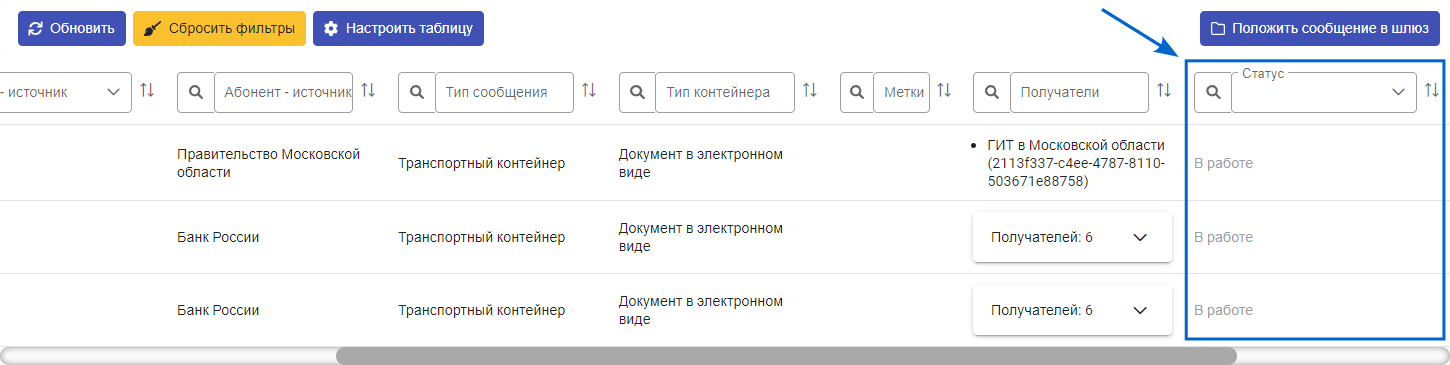
Task: Click the horizontal scrollbar thumb
Action: 786,355
